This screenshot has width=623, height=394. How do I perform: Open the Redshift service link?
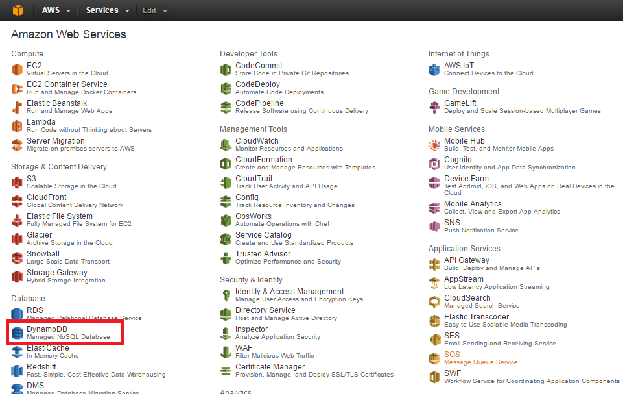tap(41, 367)
